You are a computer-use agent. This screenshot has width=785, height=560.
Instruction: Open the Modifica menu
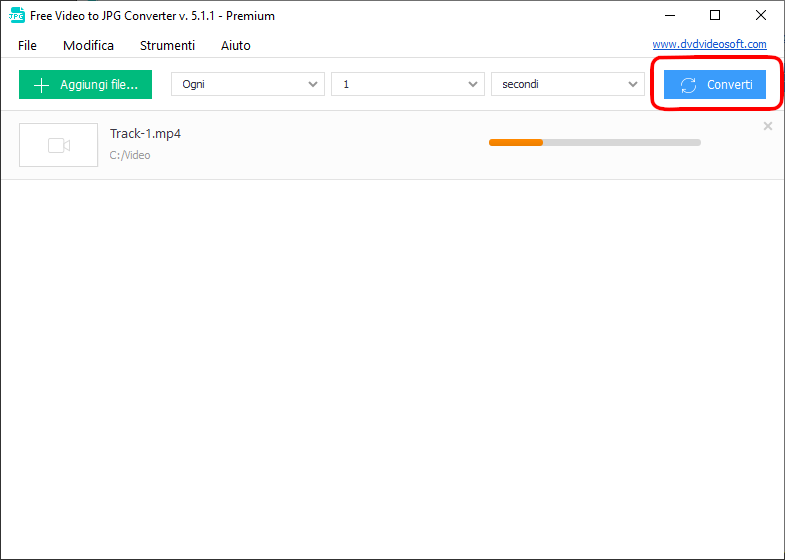(x=88, y=46)
